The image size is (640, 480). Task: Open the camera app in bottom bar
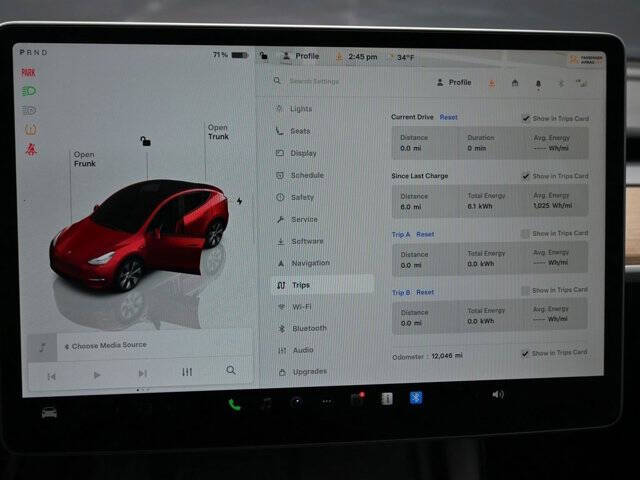(x=297, y=402)
